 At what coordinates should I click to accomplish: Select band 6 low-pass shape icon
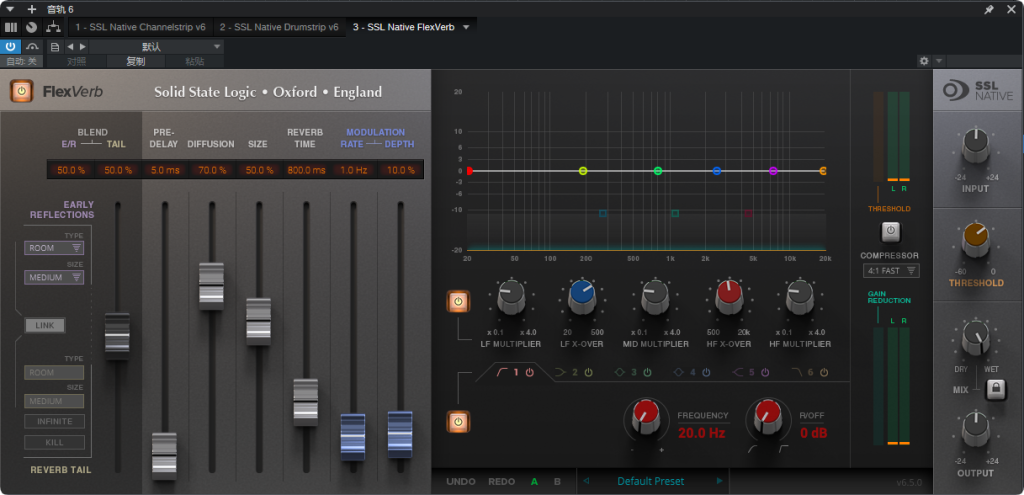pos(797,372)
